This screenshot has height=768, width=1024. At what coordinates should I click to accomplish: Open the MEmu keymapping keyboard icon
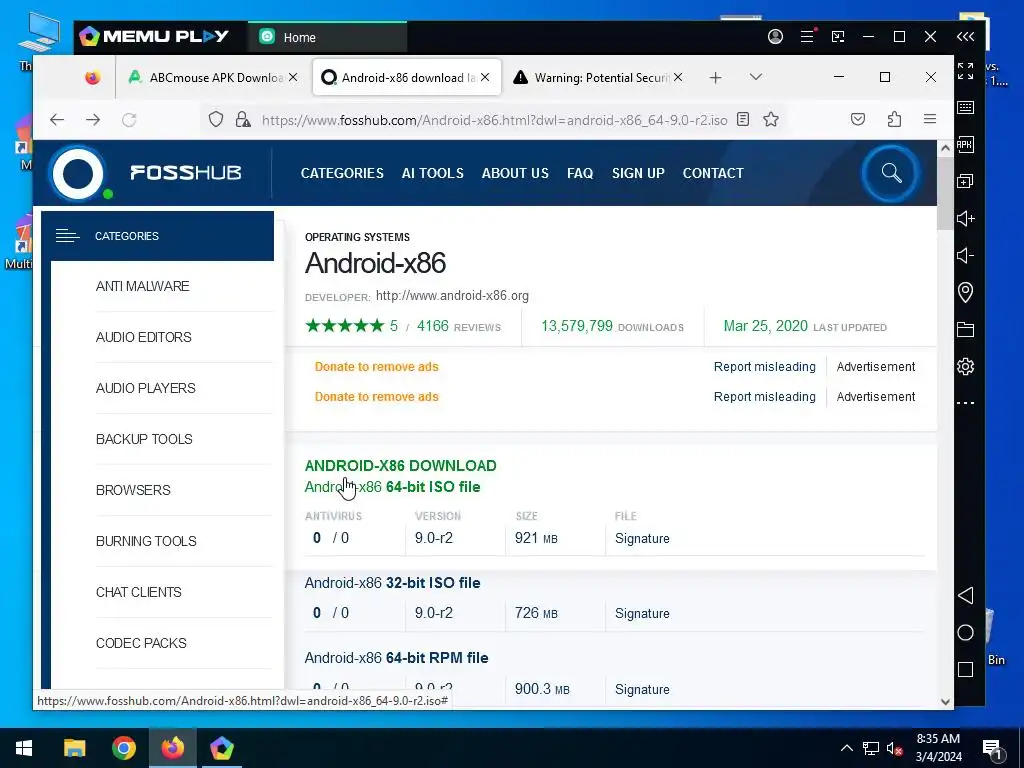coord(965,107)
